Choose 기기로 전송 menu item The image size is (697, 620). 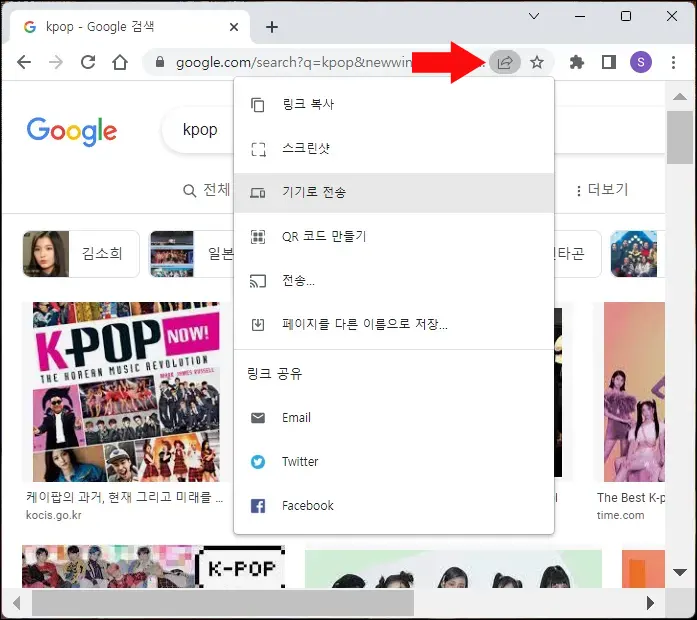[x=394, y=192]
